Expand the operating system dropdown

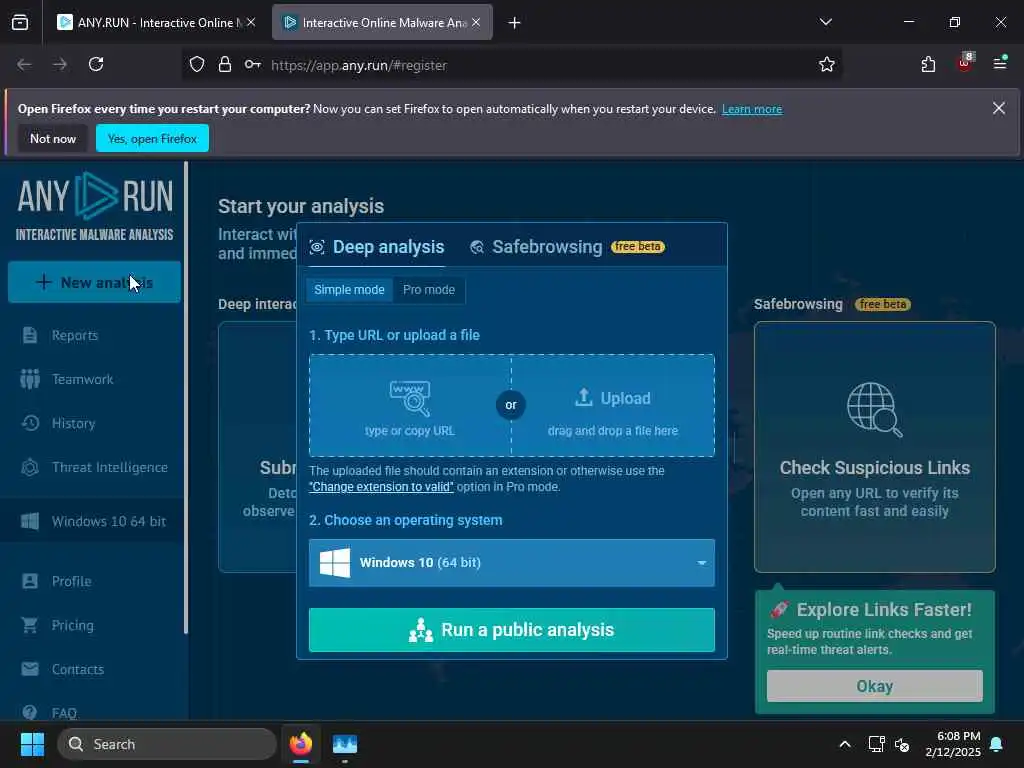[511, 562]
